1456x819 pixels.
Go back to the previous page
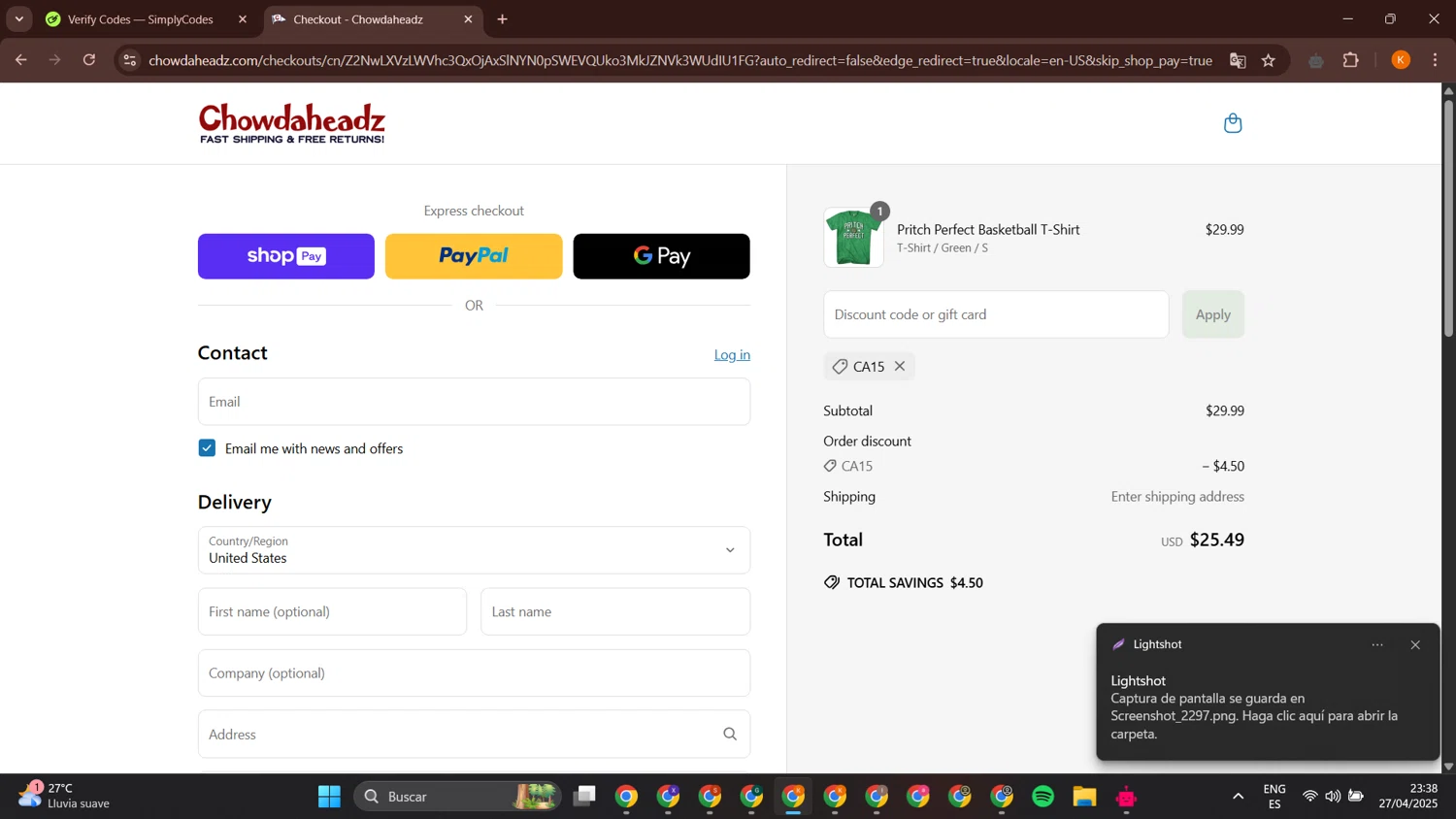(21, 60)
